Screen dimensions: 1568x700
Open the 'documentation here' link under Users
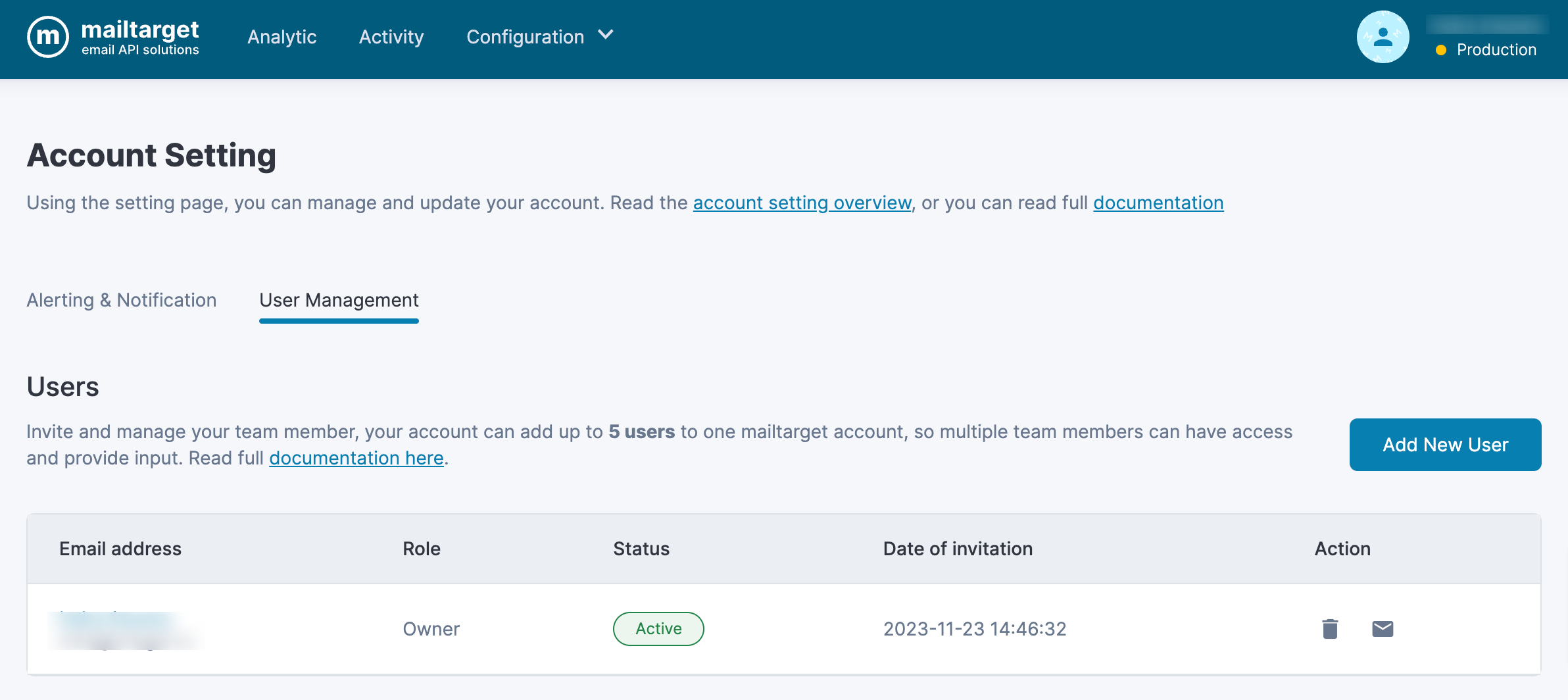pos(356,458)
